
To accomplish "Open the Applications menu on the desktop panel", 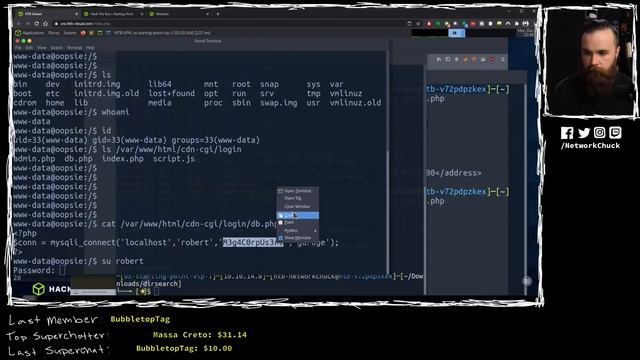I will pyautogui.click(x=30, y=33).
